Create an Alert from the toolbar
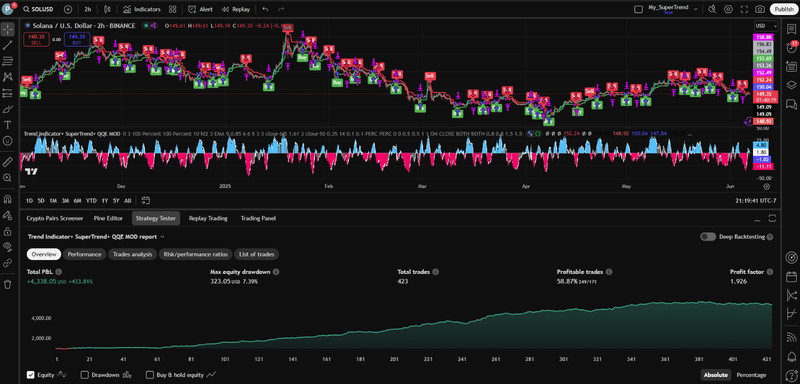800x384 pixels. pos(201,9)
